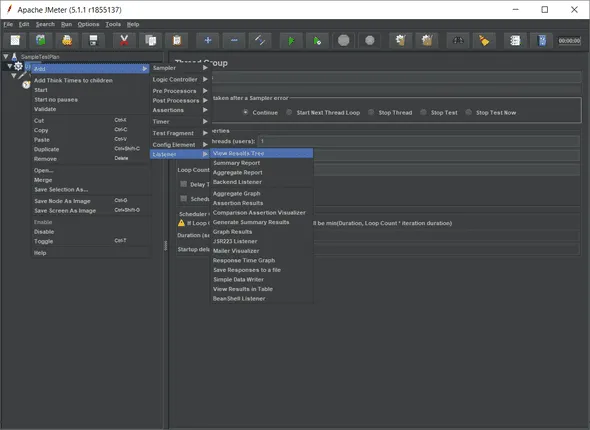Expand the Pre Processors submenu
This screenshot has width=590, height=430.
tap(180, 91)
